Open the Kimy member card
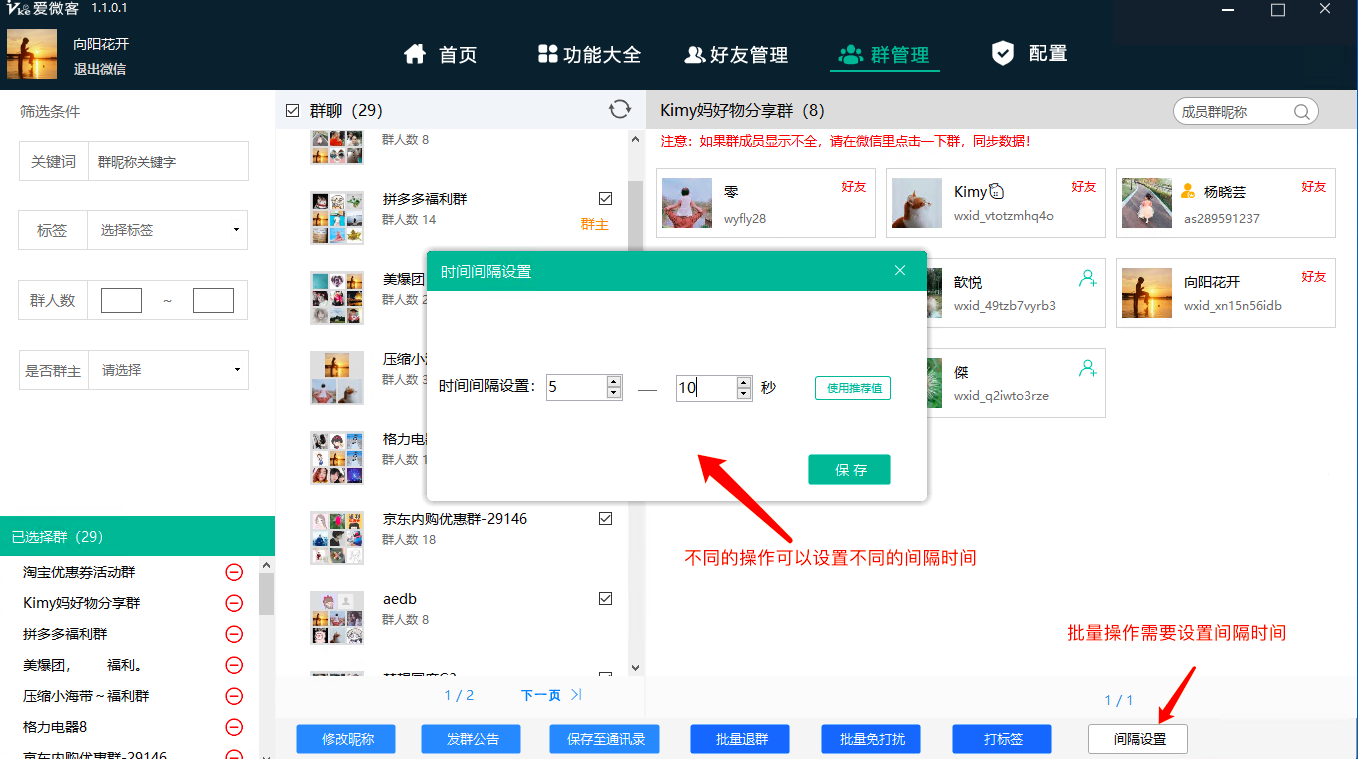Screen dimensions: 1358x759 (996, 203)
